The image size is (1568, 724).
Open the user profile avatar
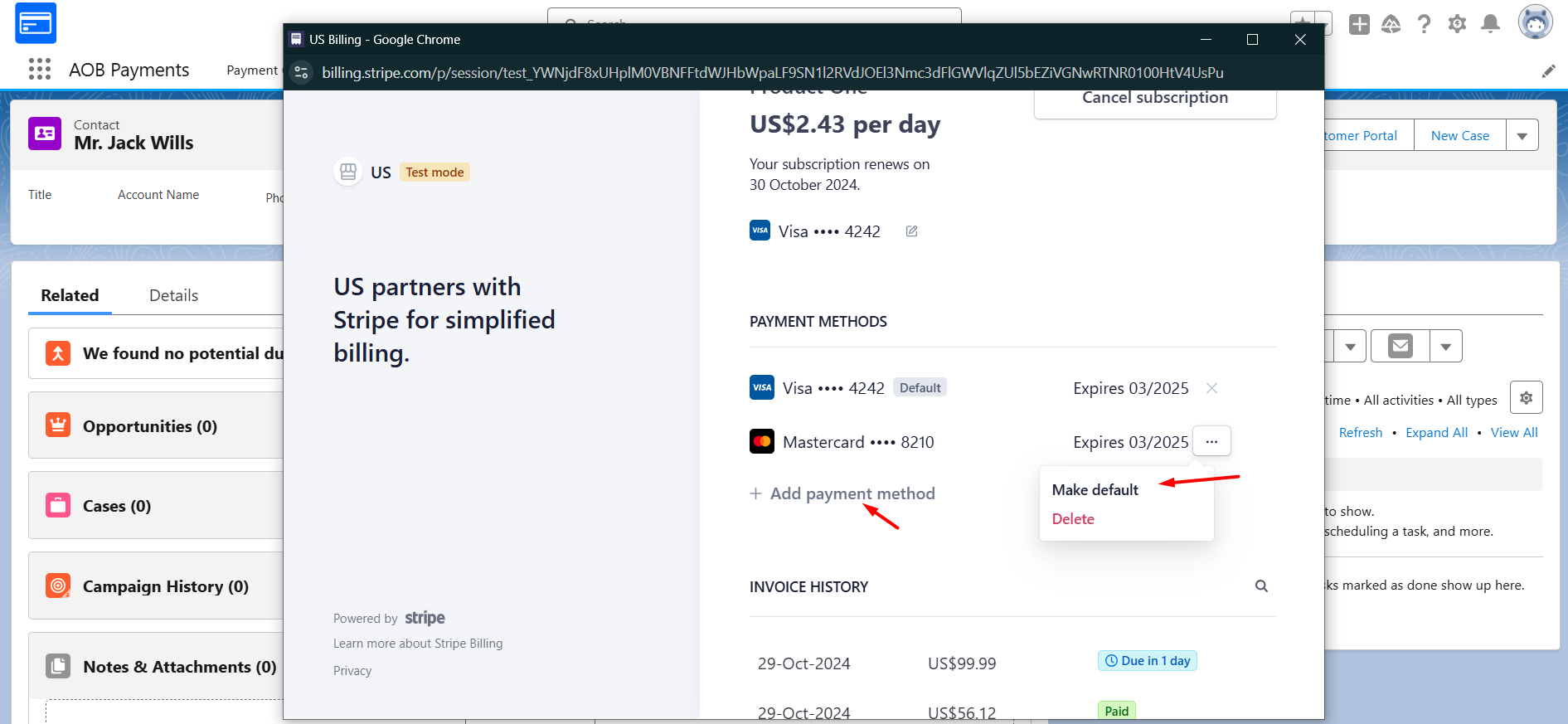[1536, 22]
